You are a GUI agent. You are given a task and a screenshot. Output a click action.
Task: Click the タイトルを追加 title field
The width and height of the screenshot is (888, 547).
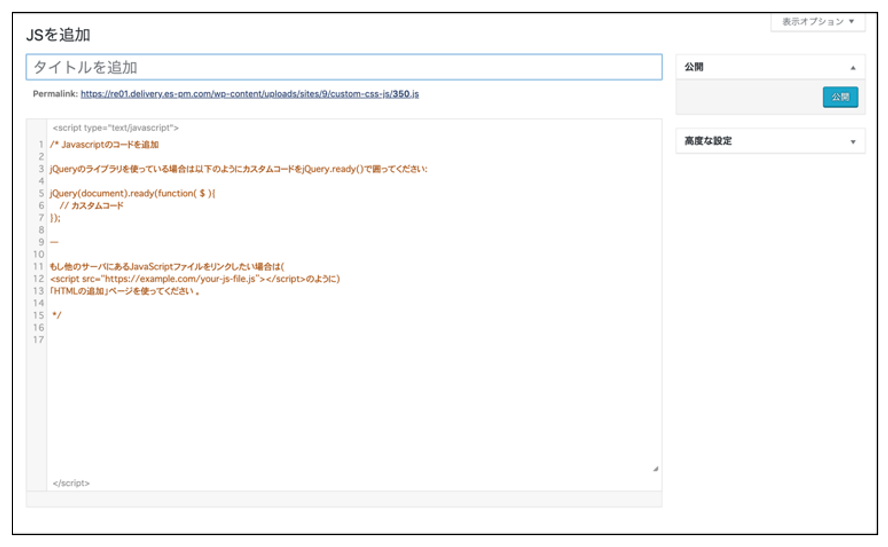(x=344, y=67)
